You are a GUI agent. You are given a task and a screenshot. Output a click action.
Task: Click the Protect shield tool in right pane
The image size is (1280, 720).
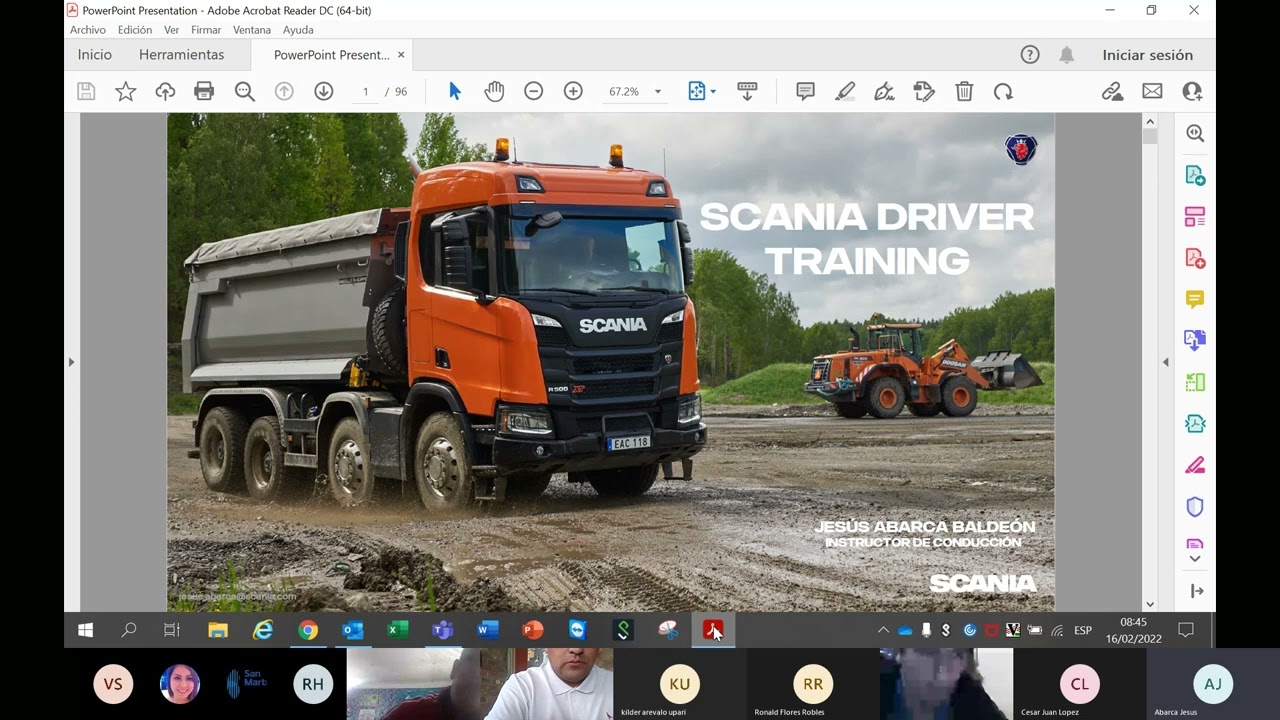point(1195,506)
